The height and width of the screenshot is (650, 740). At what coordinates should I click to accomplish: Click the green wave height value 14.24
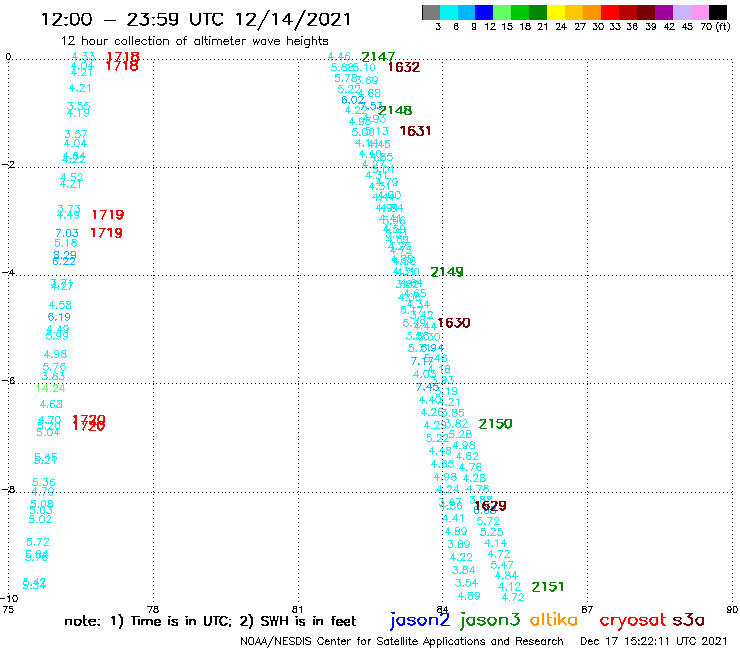click(x=51, y=388)
